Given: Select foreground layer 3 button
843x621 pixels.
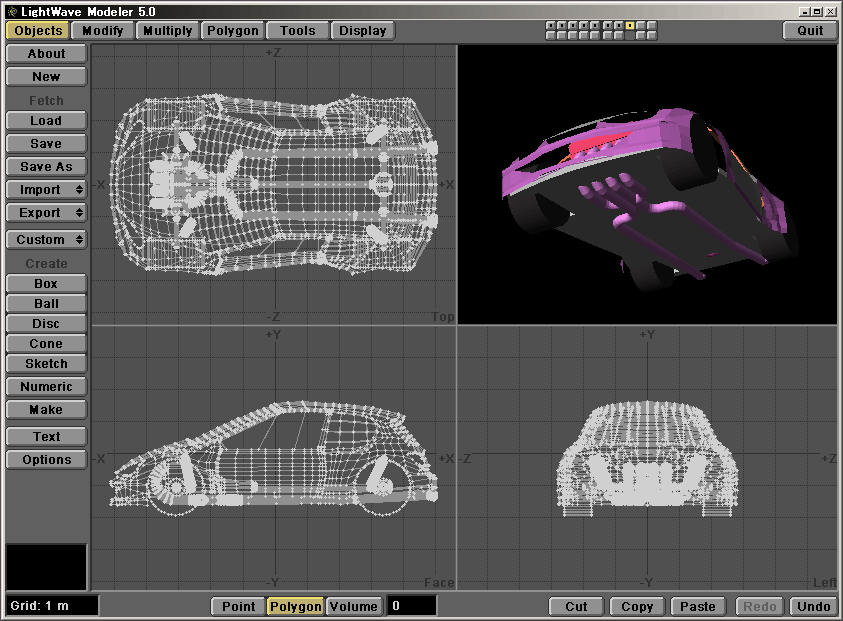Looking at the screenshot, I should pyautogui.click(x=573, y=25).
